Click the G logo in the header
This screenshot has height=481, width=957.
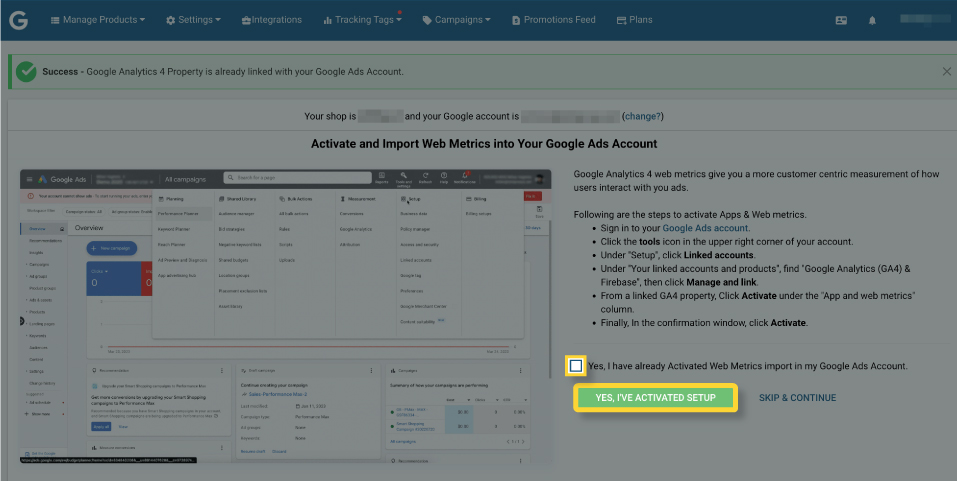click(x=18, y=20)
